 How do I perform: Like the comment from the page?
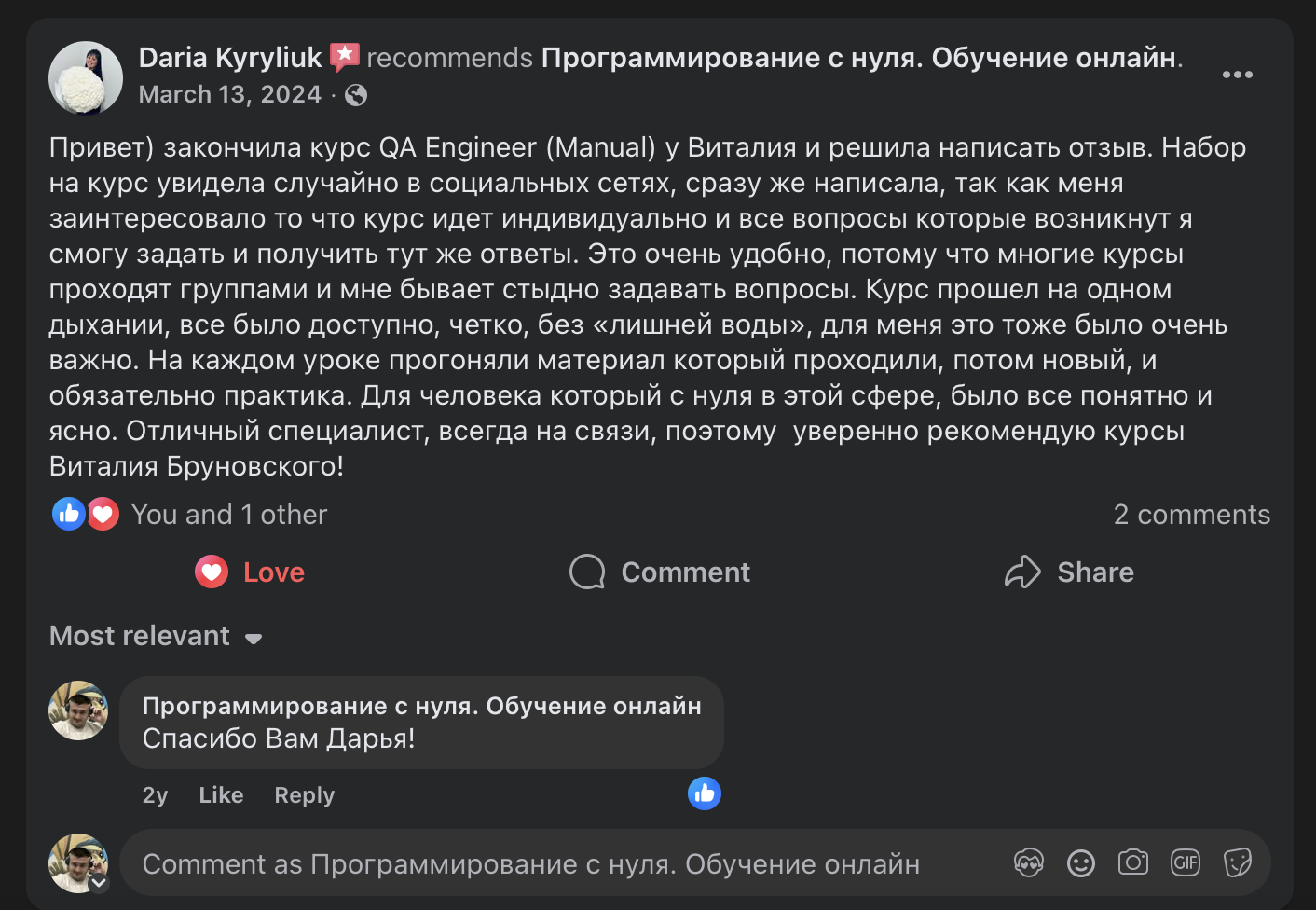[220, 794]
